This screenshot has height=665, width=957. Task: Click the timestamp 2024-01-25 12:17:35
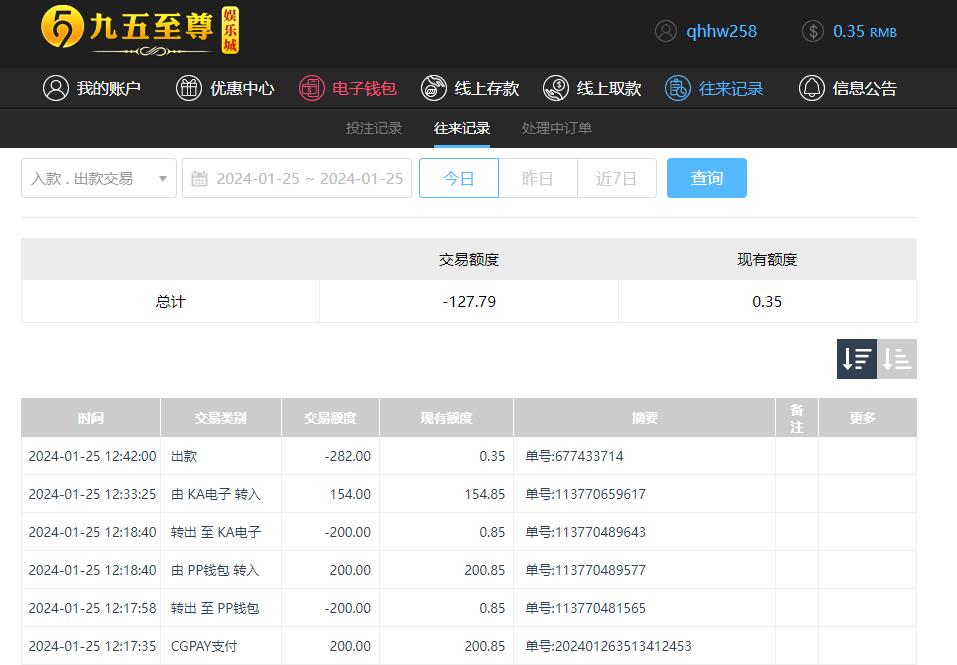click(92, 646)
